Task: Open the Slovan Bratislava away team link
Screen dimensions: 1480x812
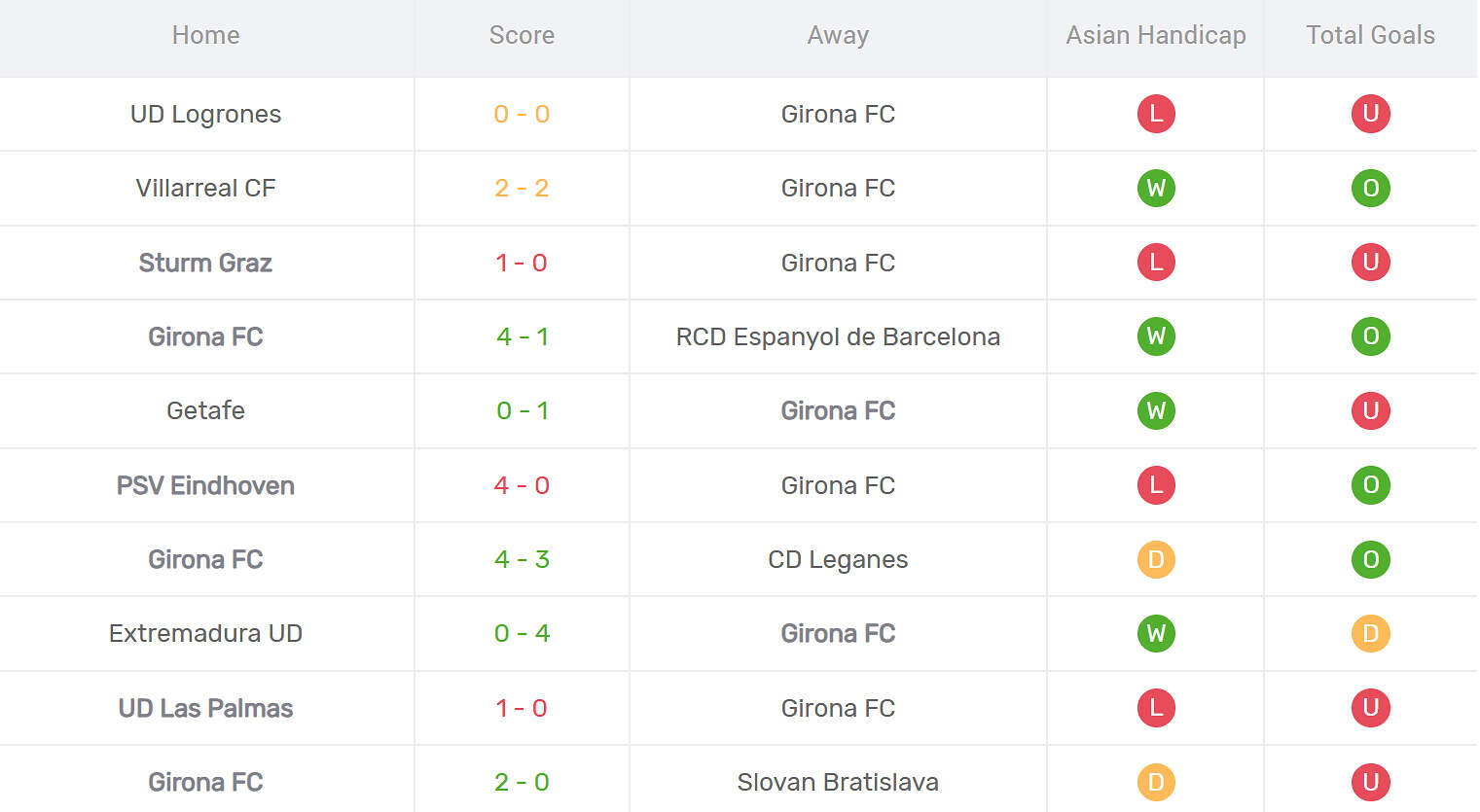Action: point(838,782)
